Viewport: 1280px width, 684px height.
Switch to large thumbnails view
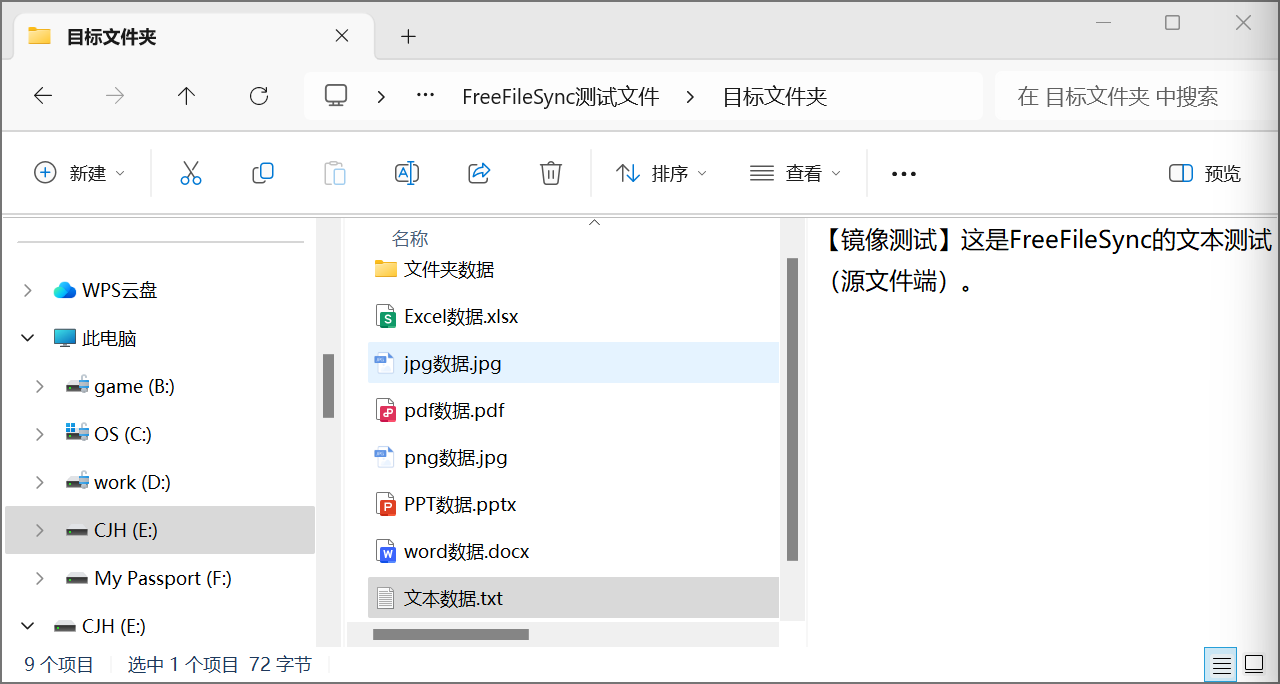click(x=1254, y=664)
